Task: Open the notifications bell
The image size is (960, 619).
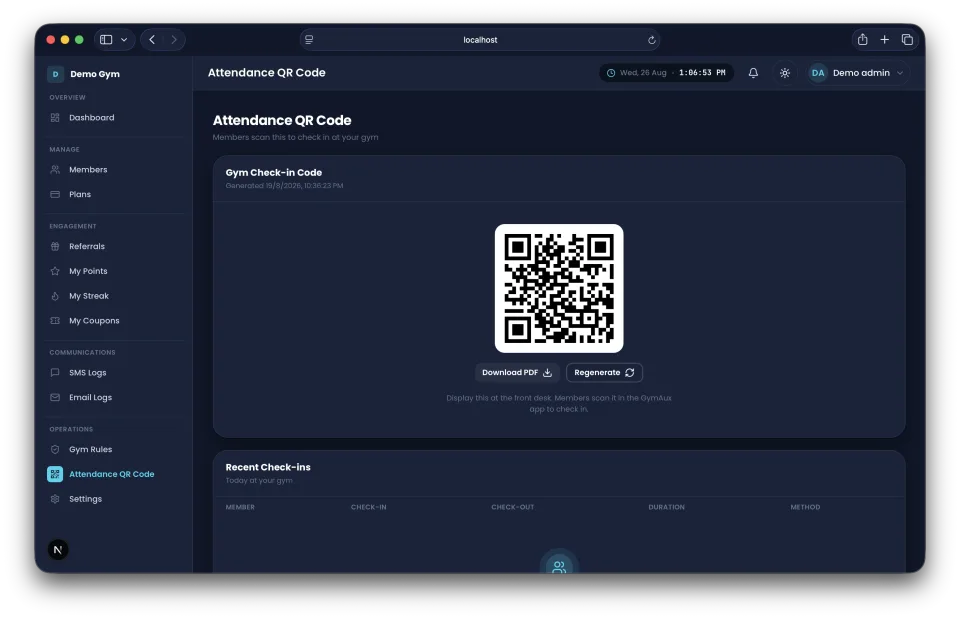Action: pos(753,73)
